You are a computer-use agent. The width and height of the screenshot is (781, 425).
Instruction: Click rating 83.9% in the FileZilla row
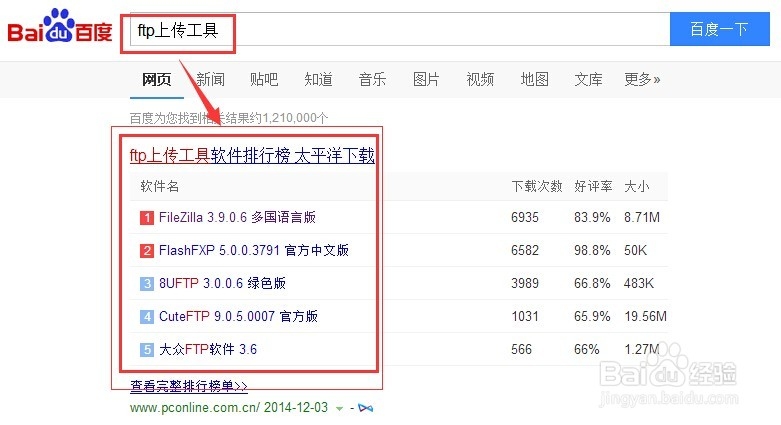click(x=592, y=217)
